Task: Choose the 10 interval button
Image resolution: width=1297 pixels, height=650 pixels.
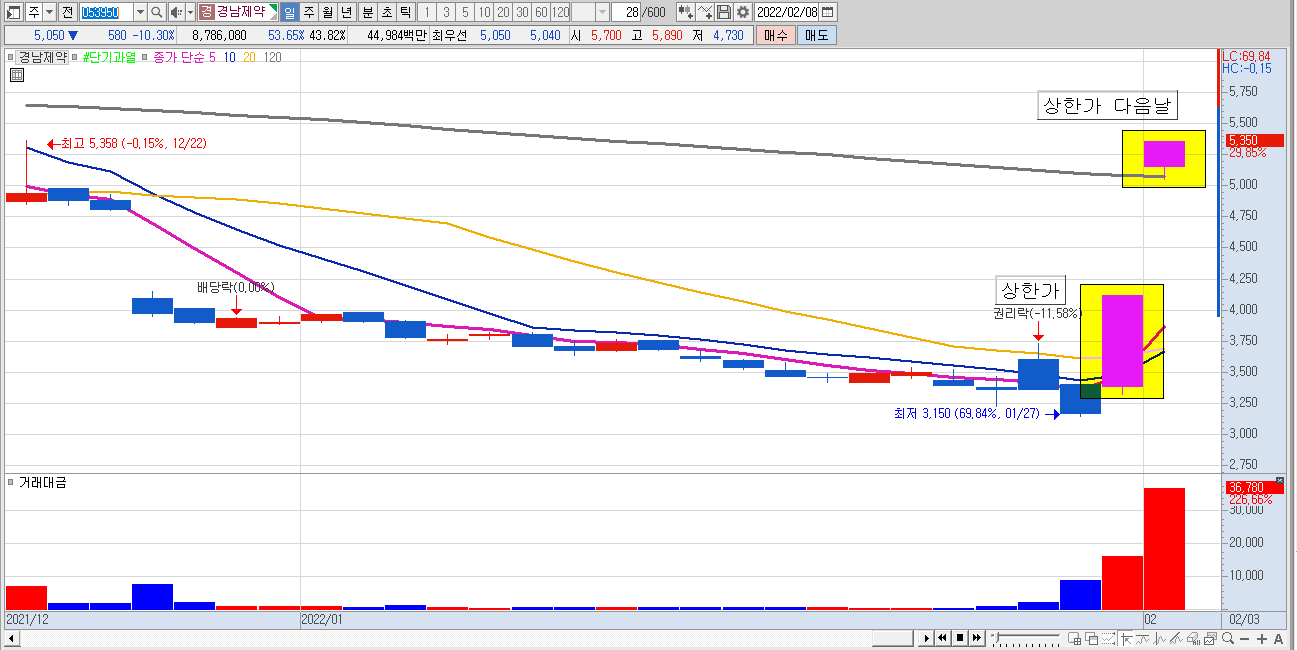Action: (484, 12)
